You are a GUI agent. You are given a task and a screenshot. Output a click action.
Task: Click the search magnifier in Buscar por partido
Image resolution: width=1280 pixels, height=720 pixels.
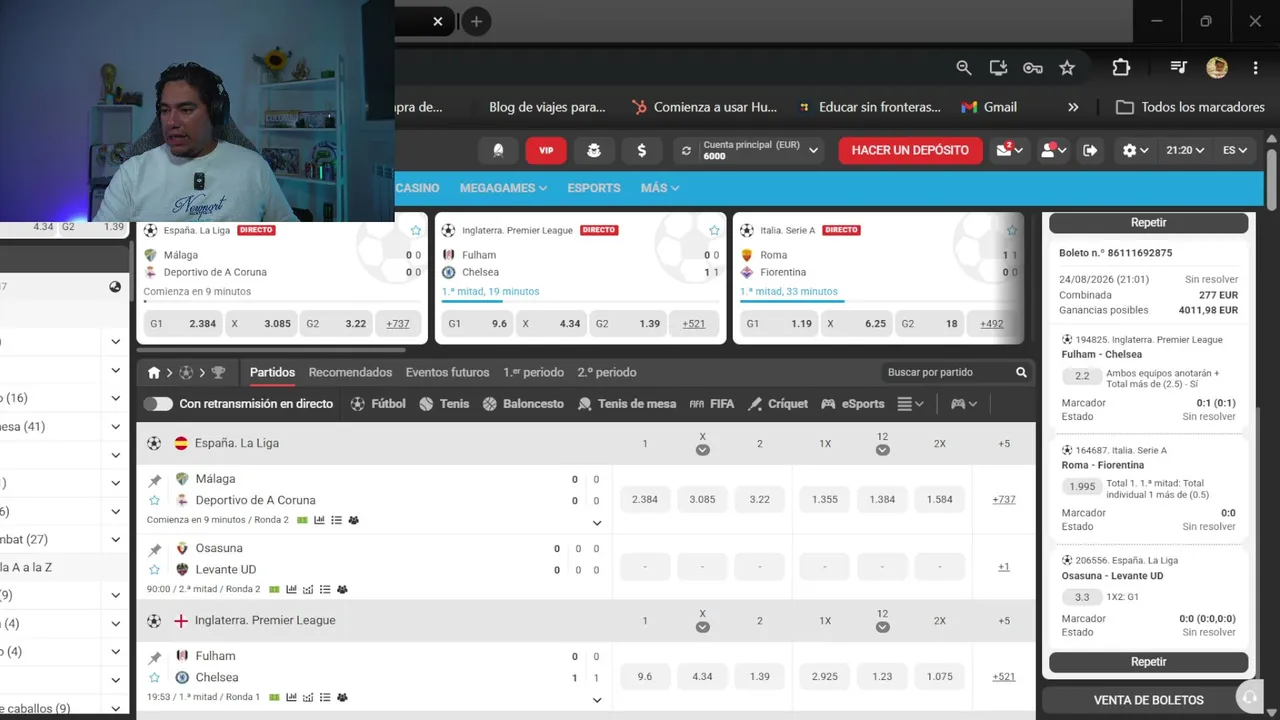point(1021,372)
